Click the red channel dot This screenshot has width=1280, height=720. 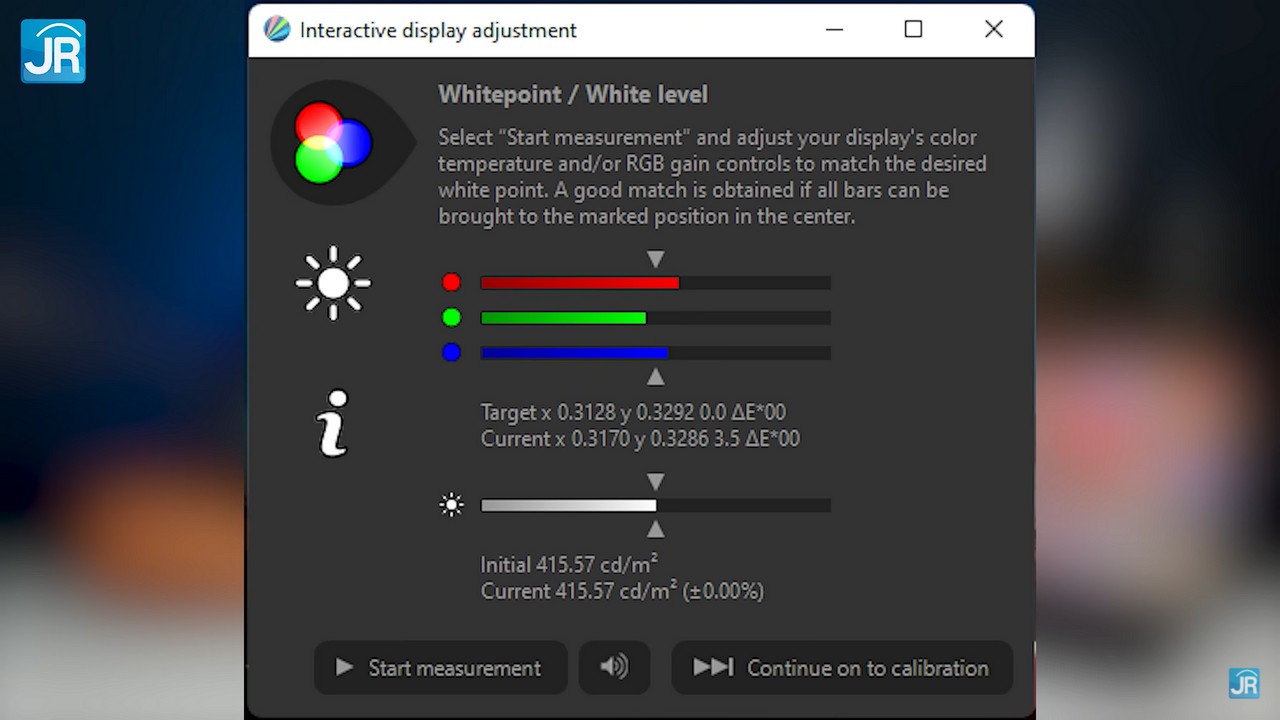(x=451, y=283)
